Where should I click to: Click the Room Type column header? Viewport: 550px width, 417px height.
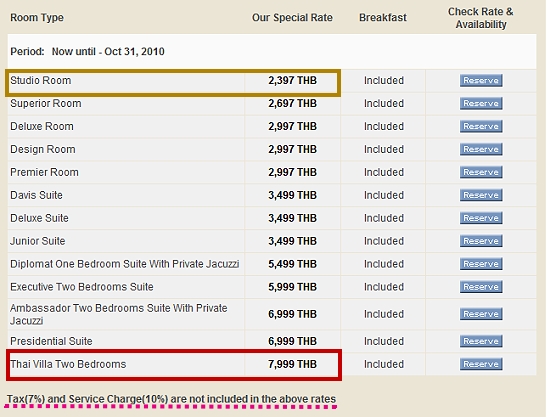37,18
